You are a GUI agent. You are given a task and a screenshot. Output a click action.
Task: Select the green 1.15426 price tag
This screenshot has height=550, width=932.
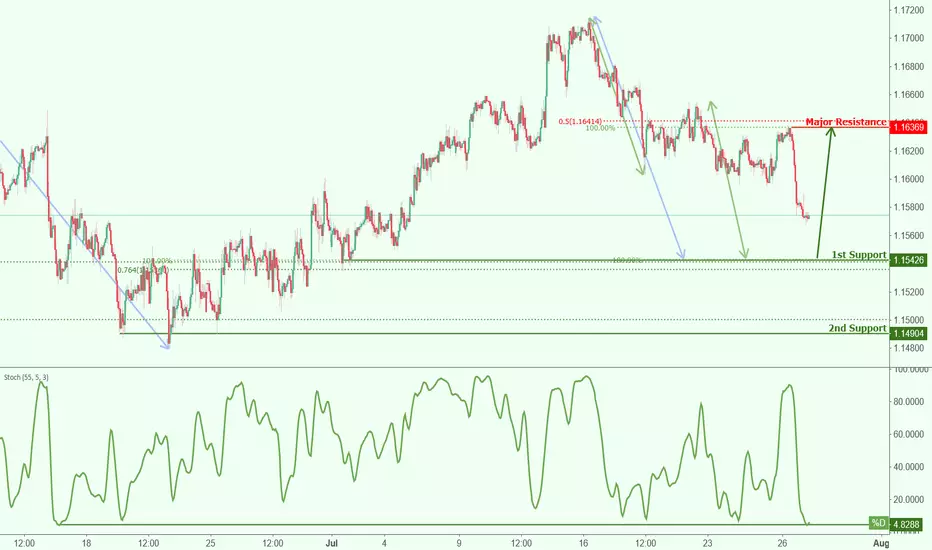tap(908, 260)
